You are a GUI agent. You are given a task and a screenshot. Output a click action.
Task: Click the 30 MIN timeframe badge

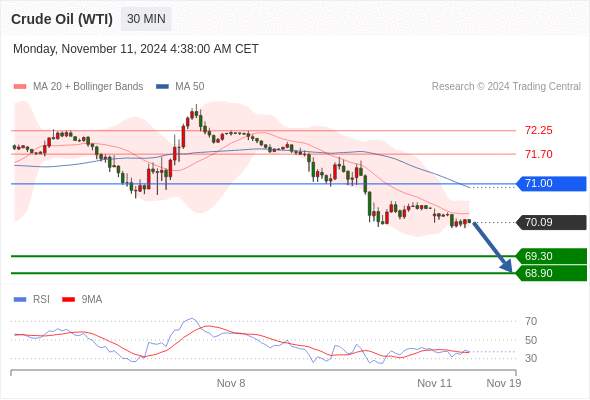(146, 19)
